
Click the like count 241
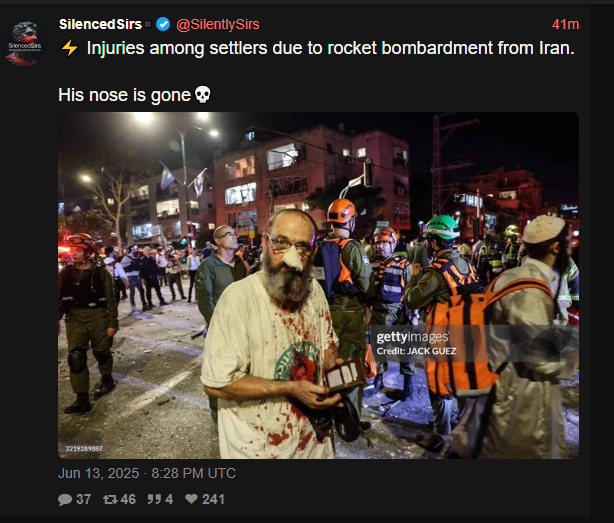coord(213,499)
